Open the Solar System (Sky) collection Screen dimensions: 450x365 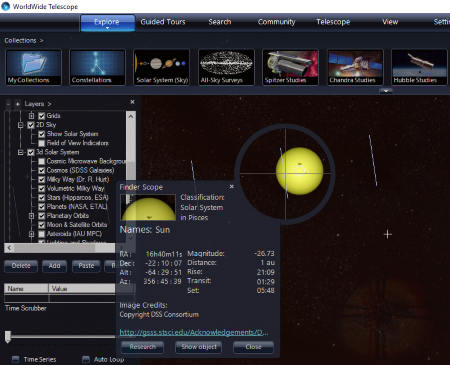pos(162,67)
